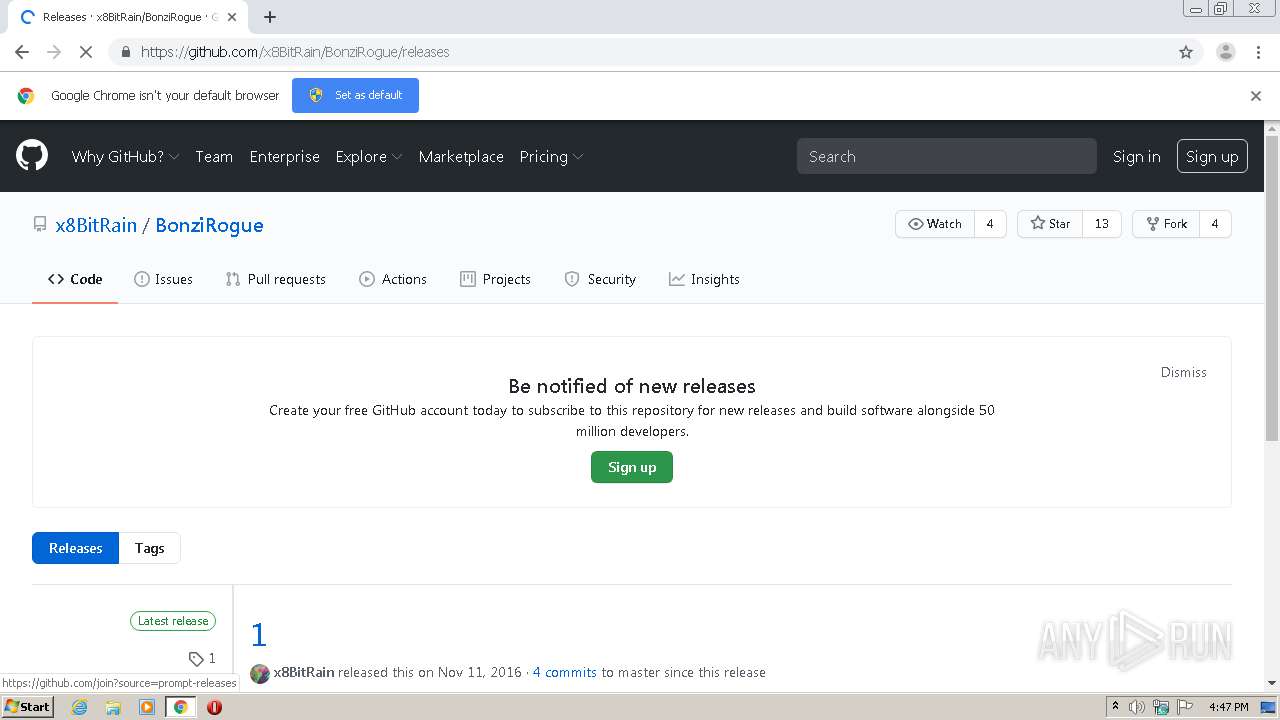This screenshot has width=1280, height=720.
Task: Switch to the Actions tab
Action: [x=393, y=279]
